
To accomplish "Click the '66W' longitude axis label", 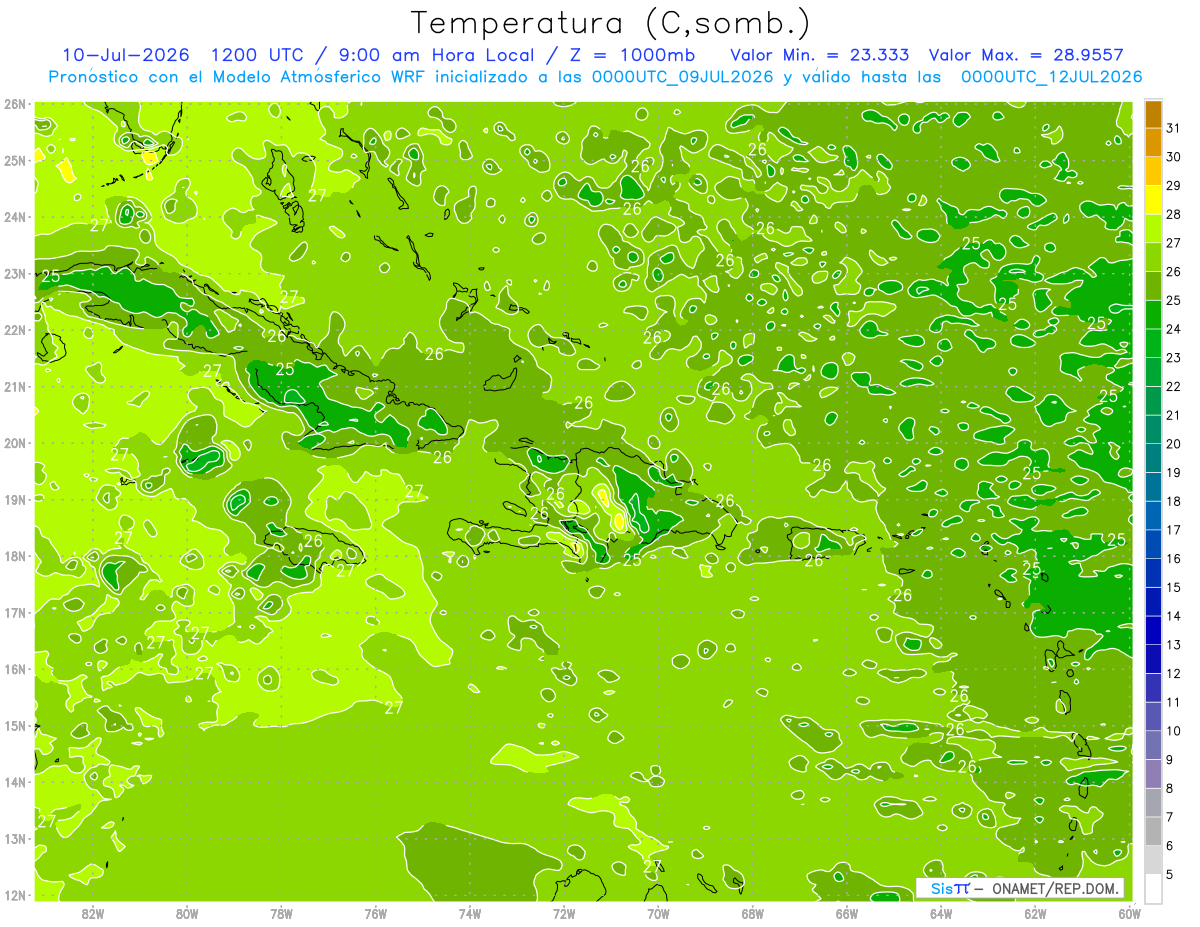I will point(847,914).
